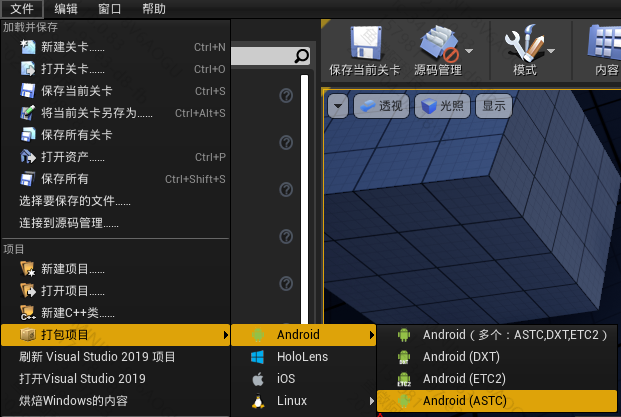Open the 帮助 menu
The image size is (621, 417).
154,9
